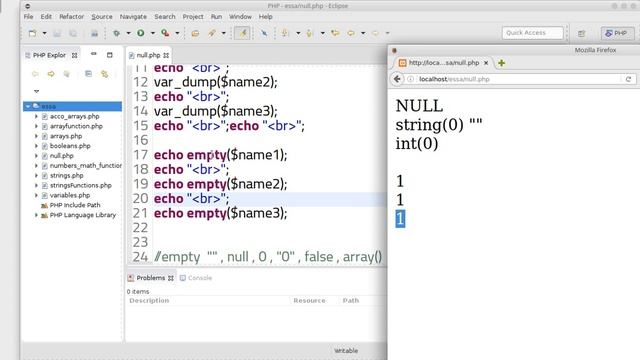Click the Open Perspective icon

(582, 33)
